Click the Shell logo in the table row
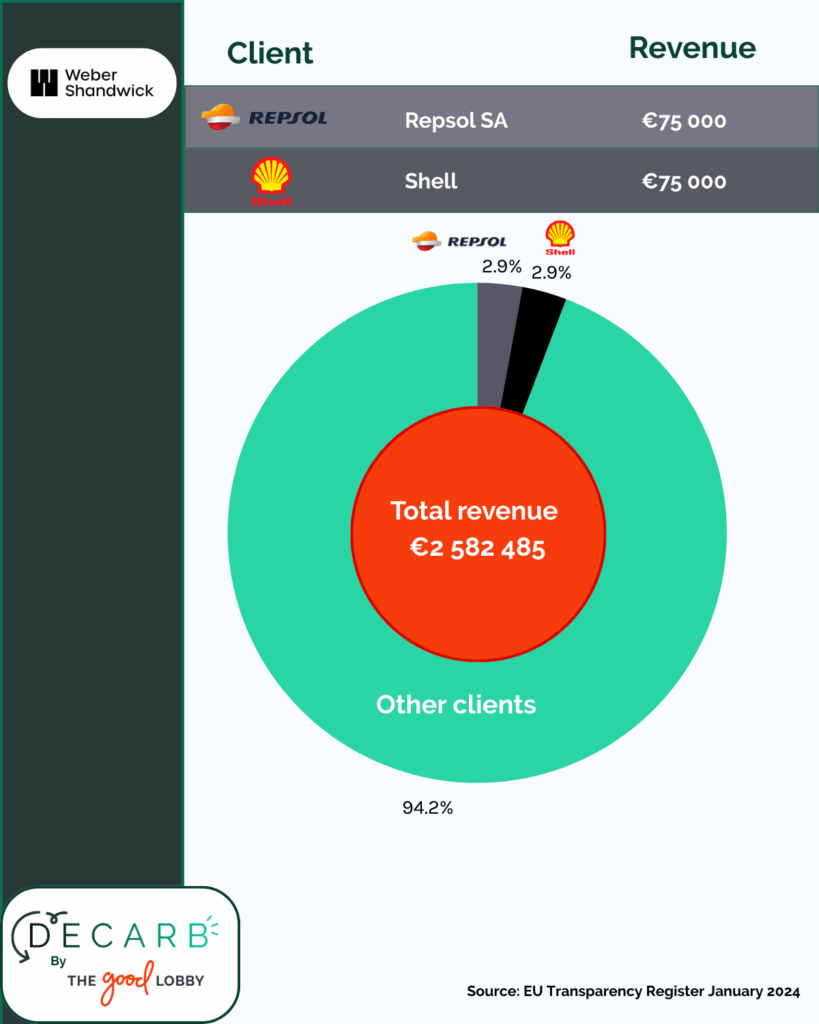Viewport: 819px width, 1024px height. click(x=271, y=182)
